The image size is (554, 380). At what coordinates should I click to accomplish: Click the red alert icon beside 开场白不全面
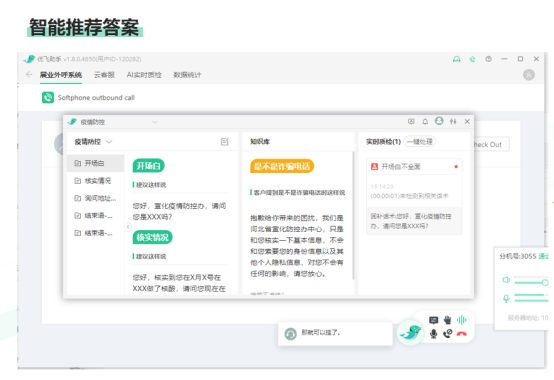(374, 167)
